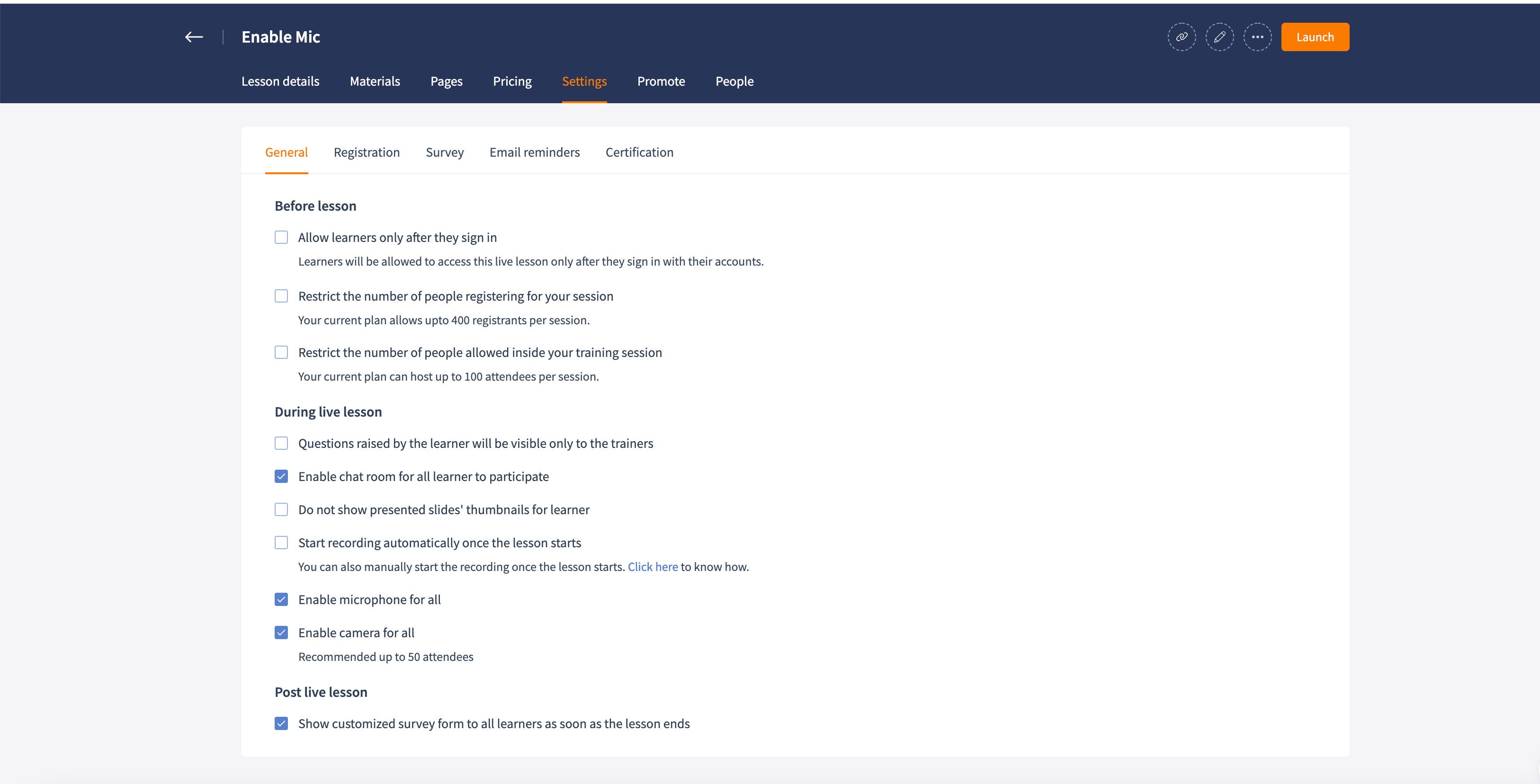Click the back arrow icon

[194, 37]
